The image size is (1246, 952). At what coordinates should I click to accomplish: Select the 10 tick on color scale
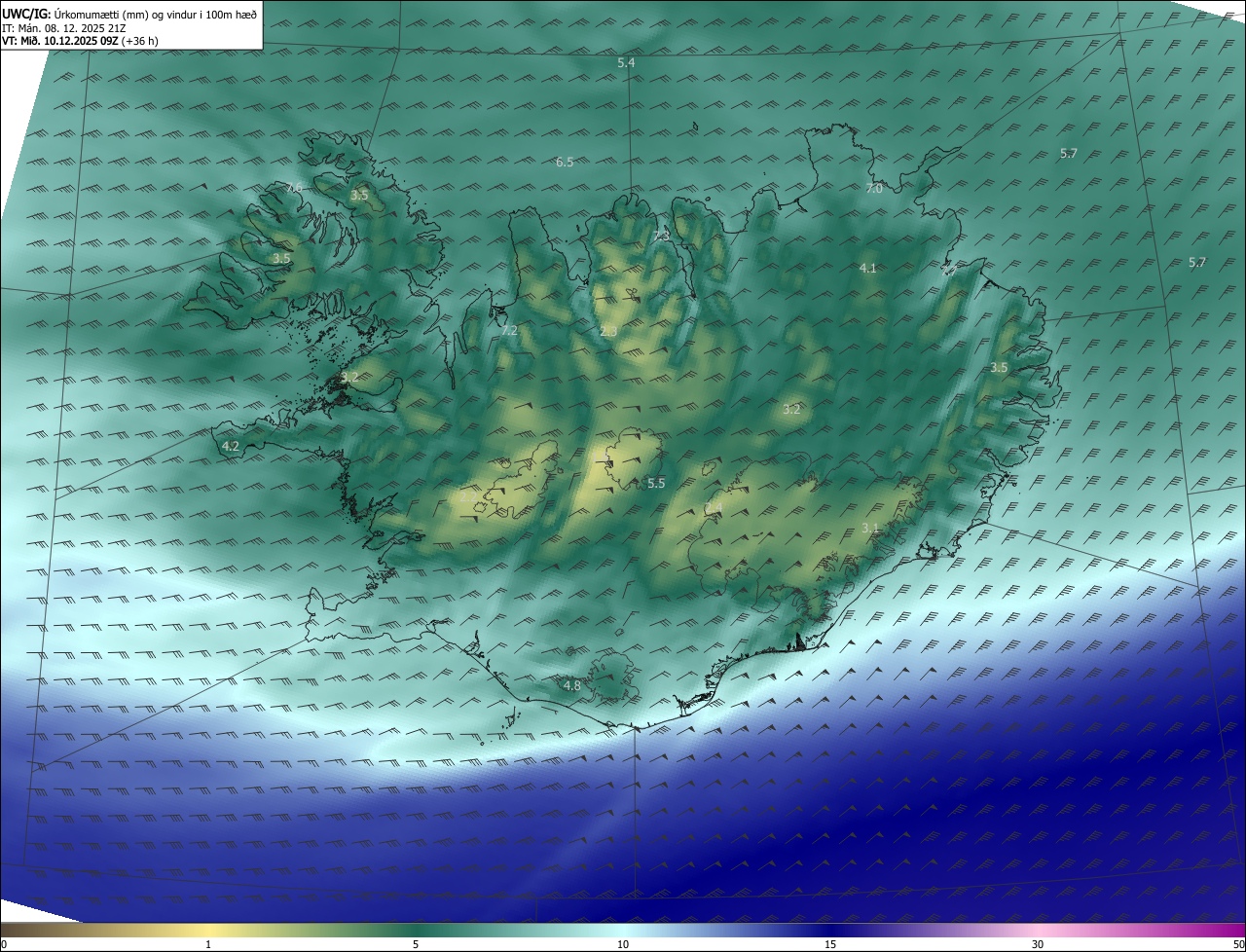(x=623, y=944)
